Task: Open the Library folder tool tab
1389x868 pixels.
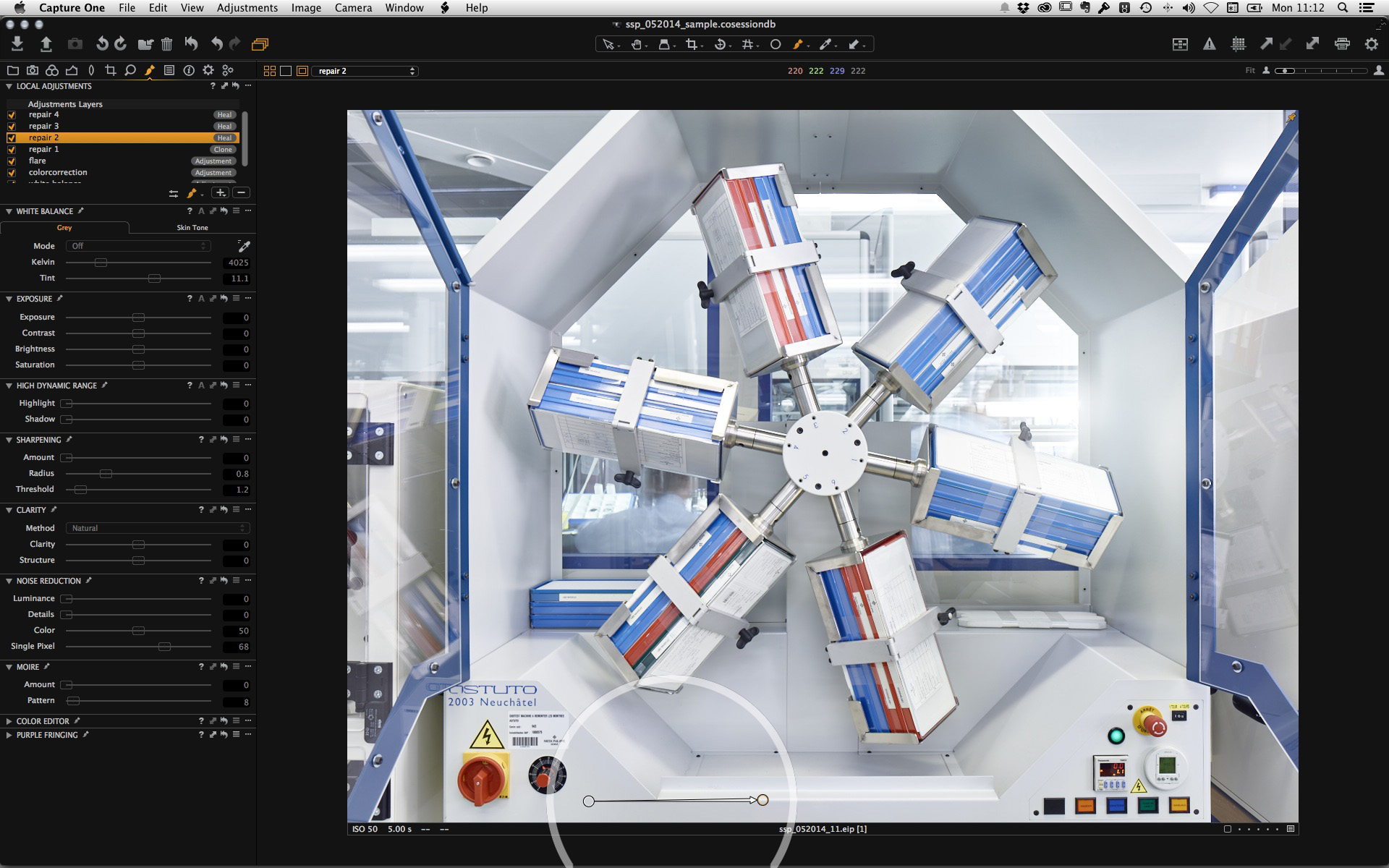Action: click(13, 70)
